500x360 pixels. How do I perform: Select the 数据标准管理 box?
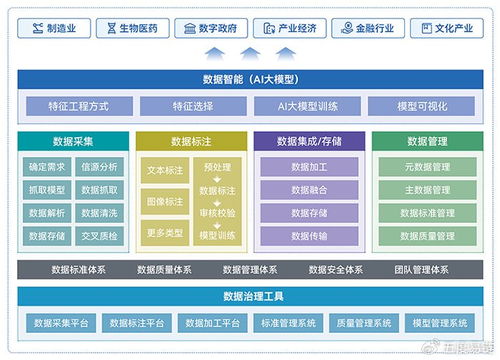click(x=427, y=213)
